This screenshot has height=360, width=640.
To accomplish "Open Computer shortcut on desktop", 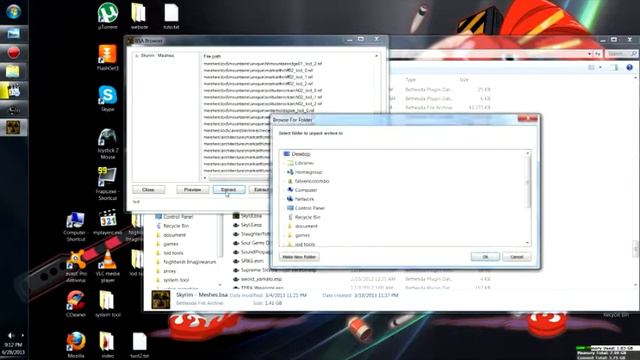I will tap(76, 227).
